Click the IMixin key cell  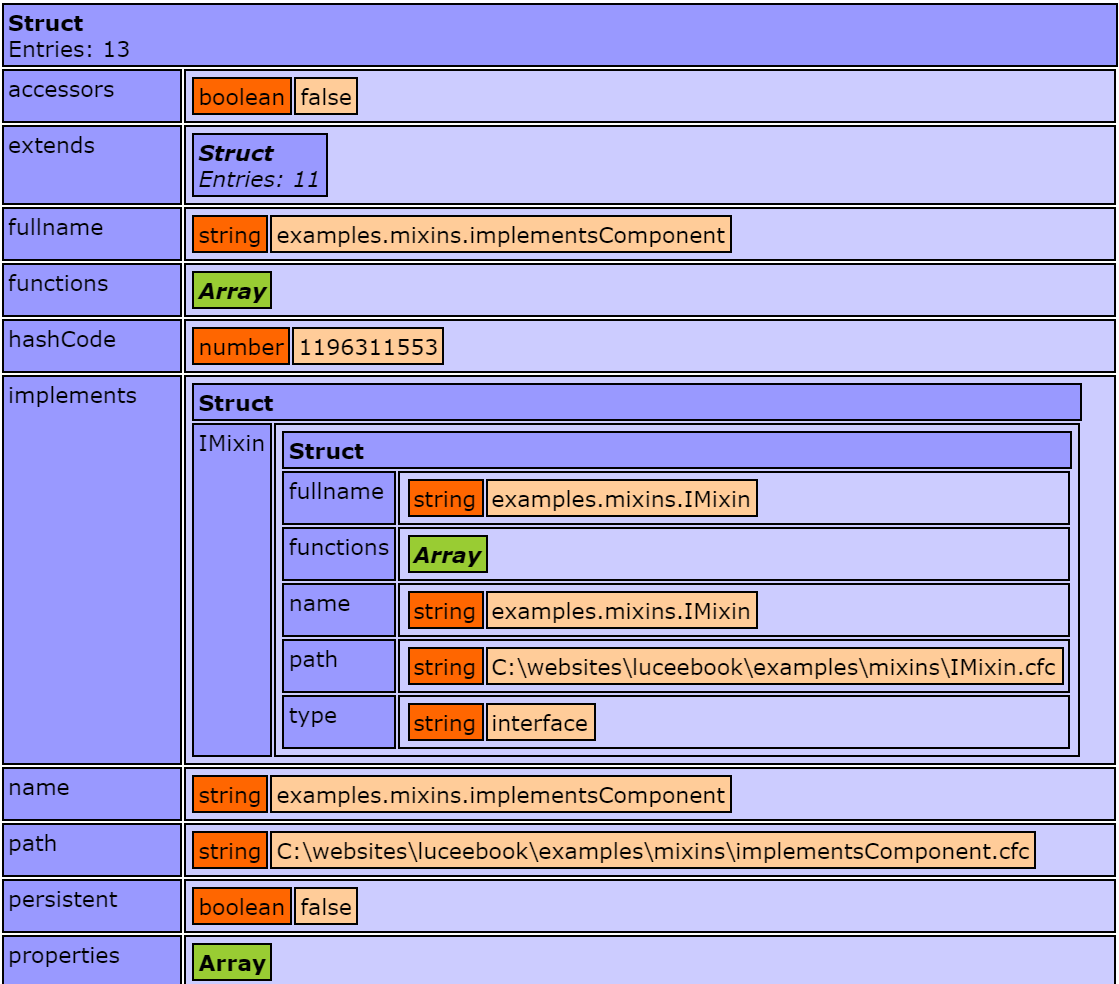tap(232, 590)
